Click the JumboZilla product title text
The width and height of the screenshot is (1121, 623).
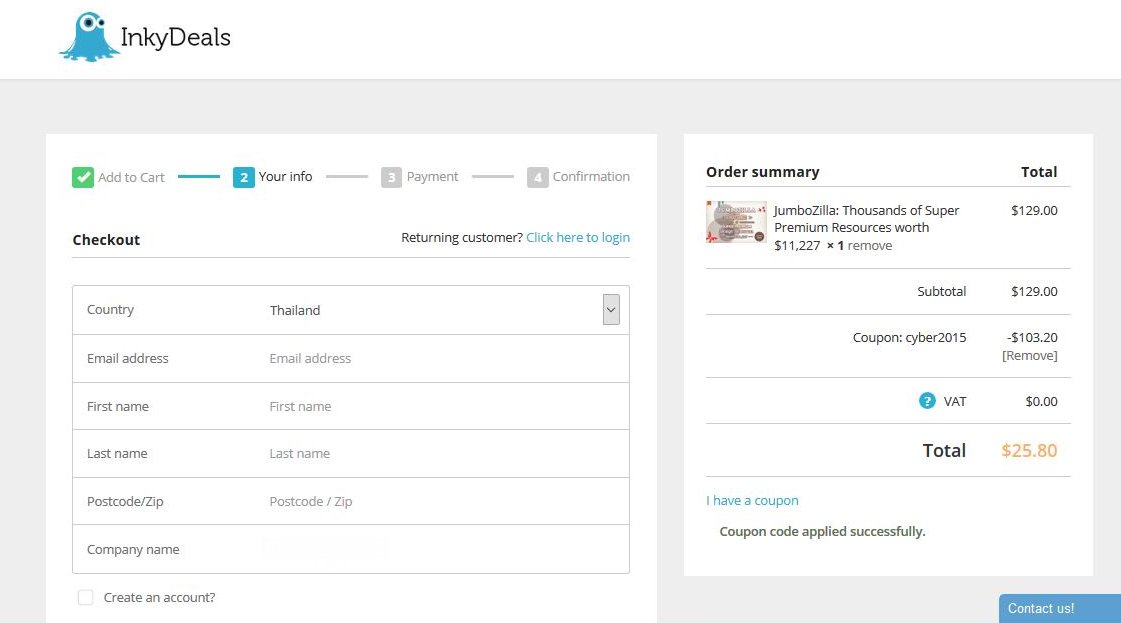point(866,227)
